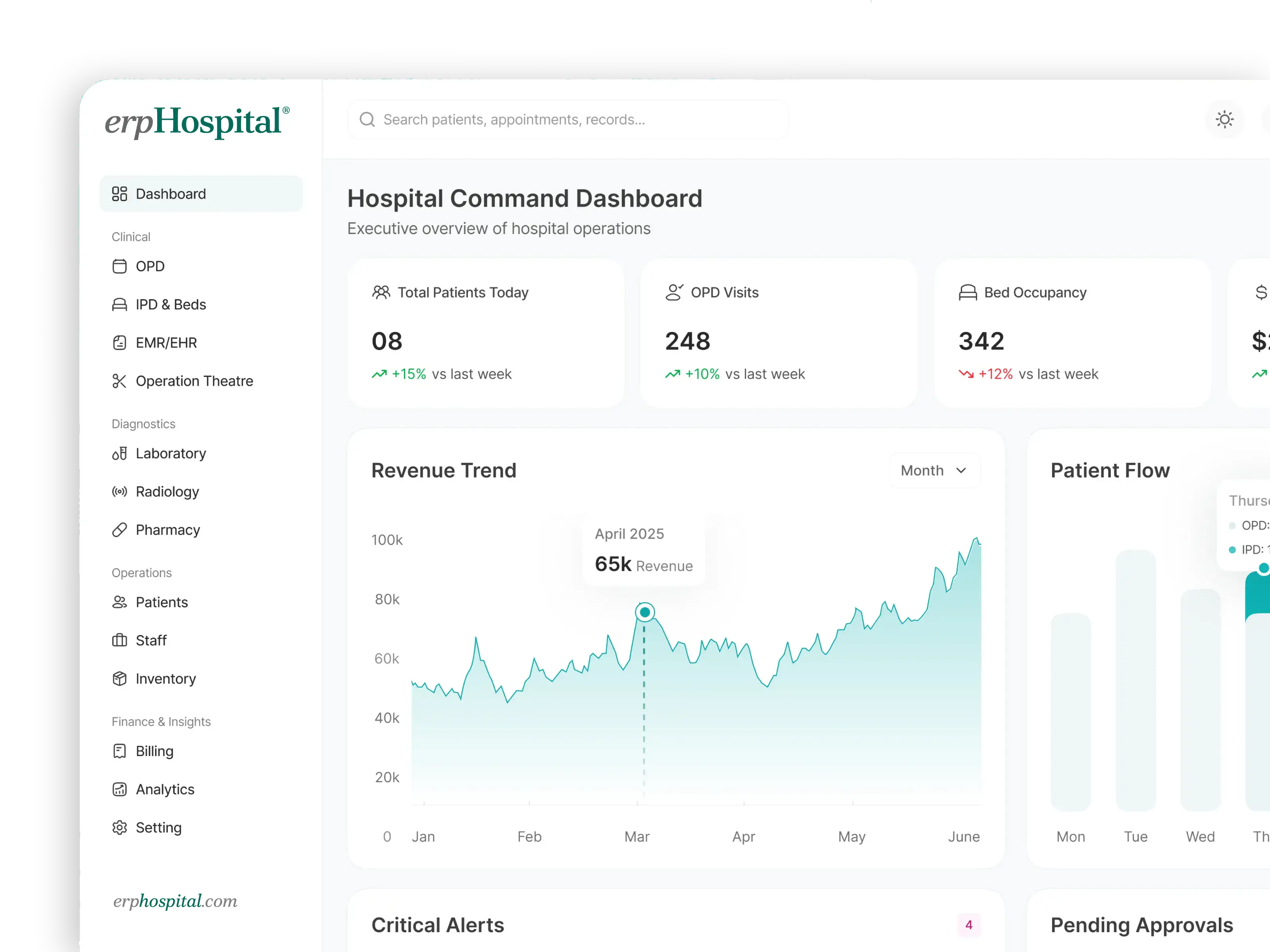Click the Pending Approvals heading
The height and width of the screenshot is (952, 1270).
(1142, 925)
